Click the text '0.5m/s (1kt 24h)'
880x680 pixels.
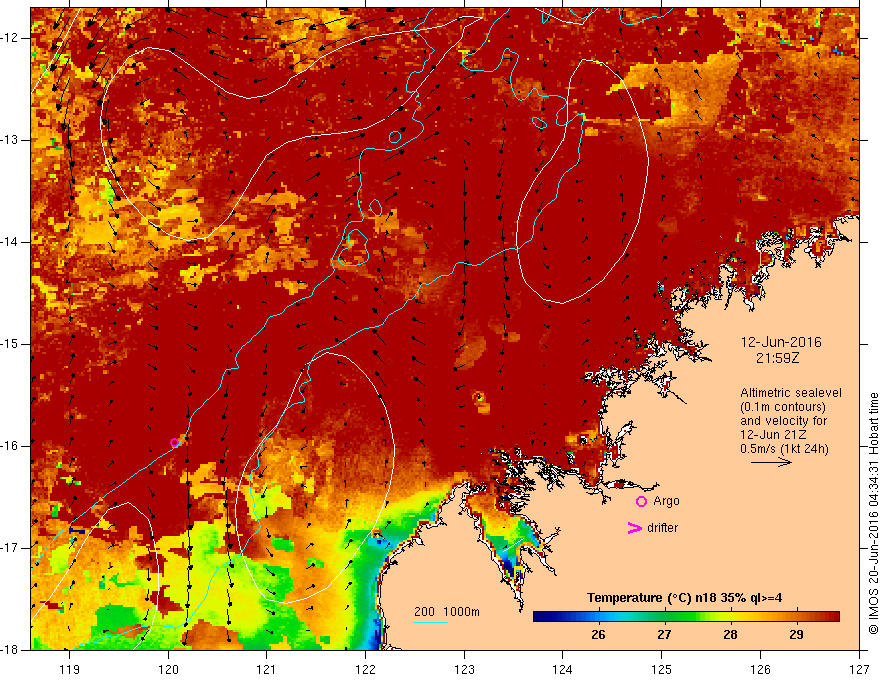(x=784, y=449)
